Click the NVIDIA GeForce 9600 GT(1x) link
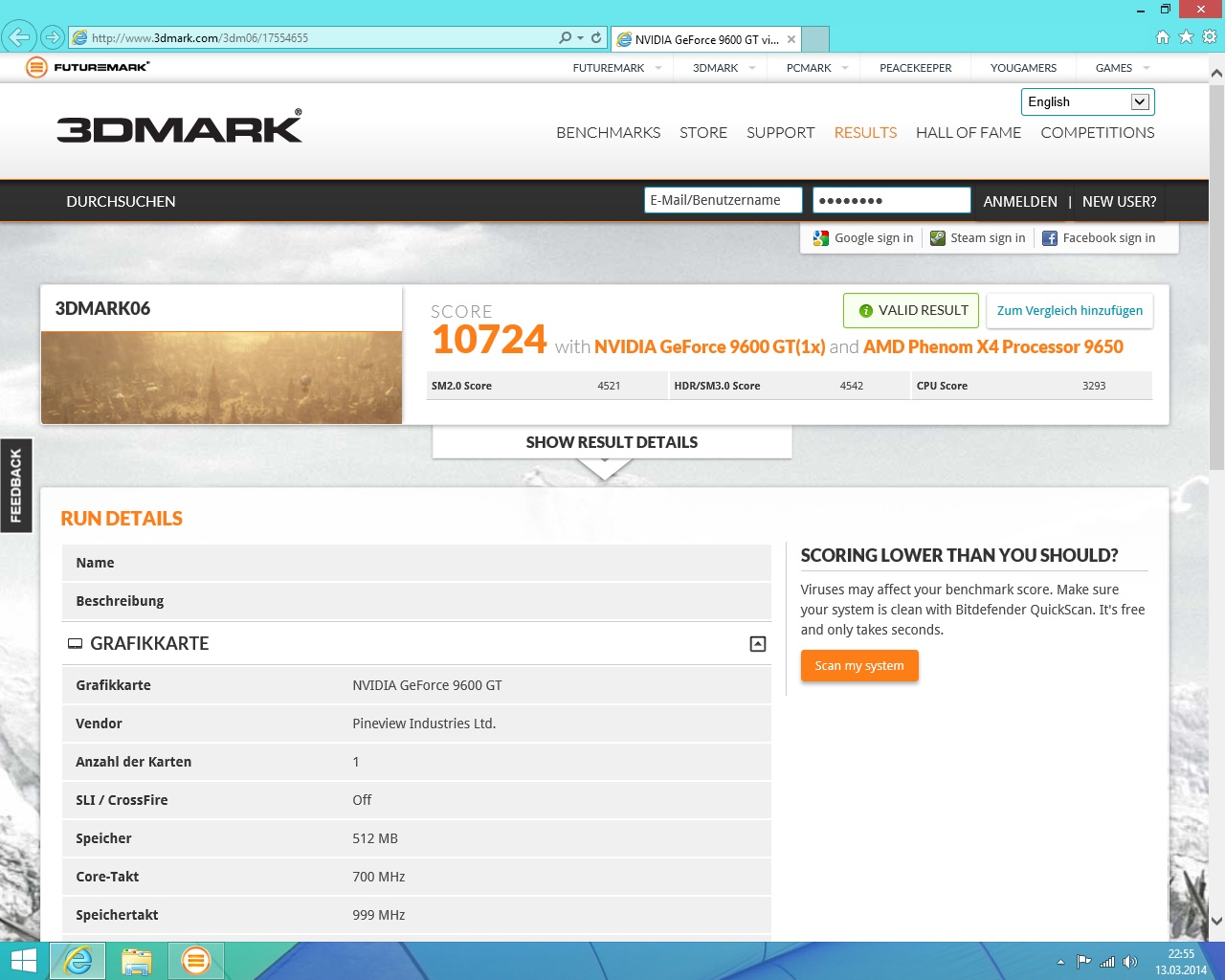Image resolution: width=1225 pixels, height=980 pixels. point(709,346)
